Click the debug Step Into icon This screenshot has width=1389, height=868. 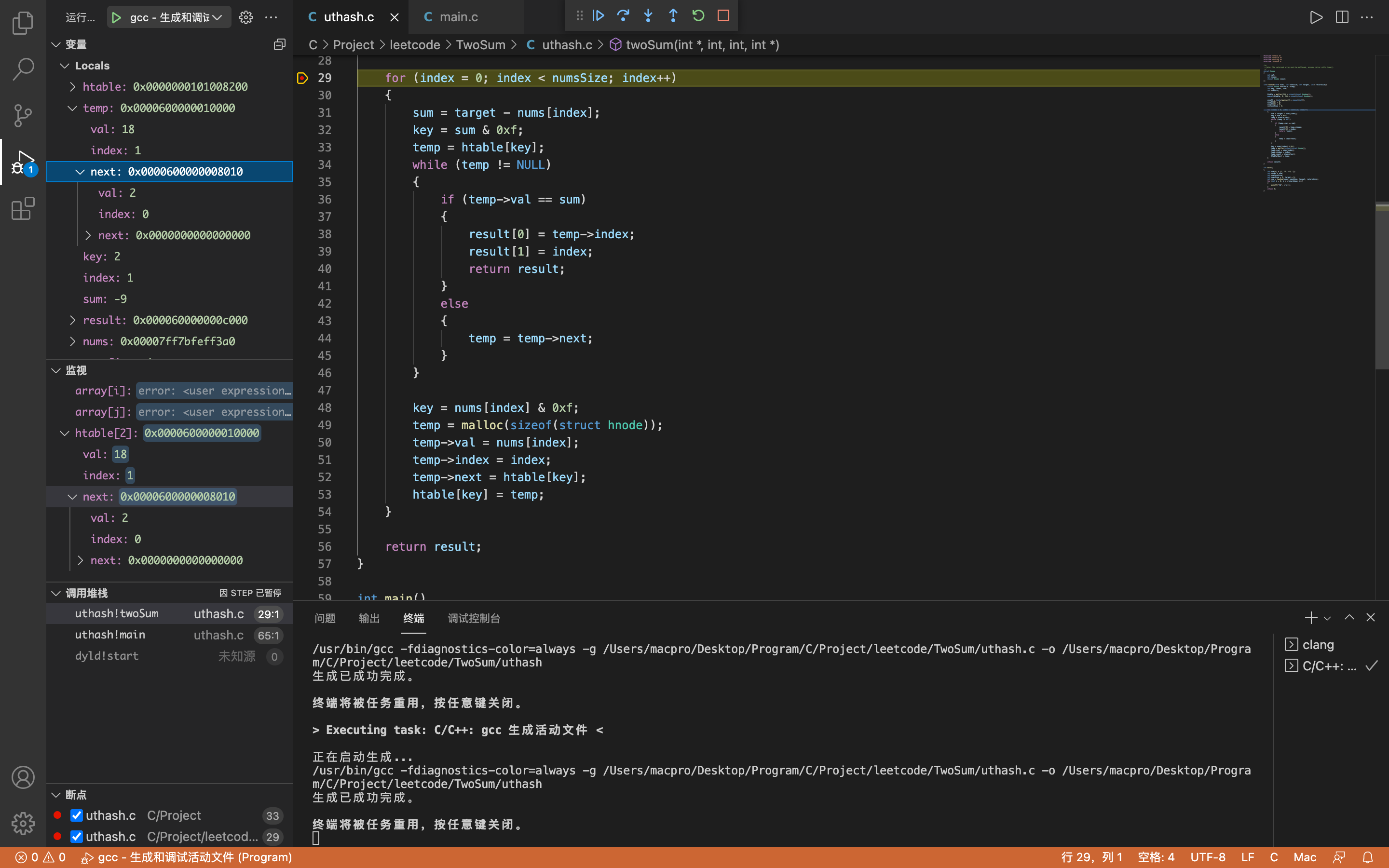(x=648, y=16)
